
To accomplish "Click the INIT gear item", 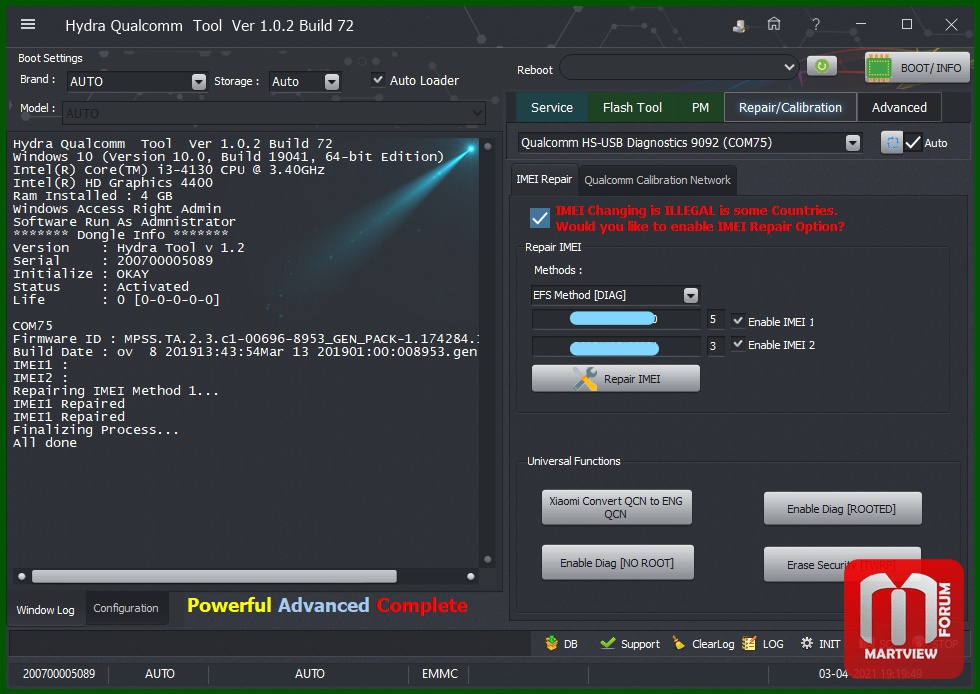I will pyautogui.click(x=820, y=643).
